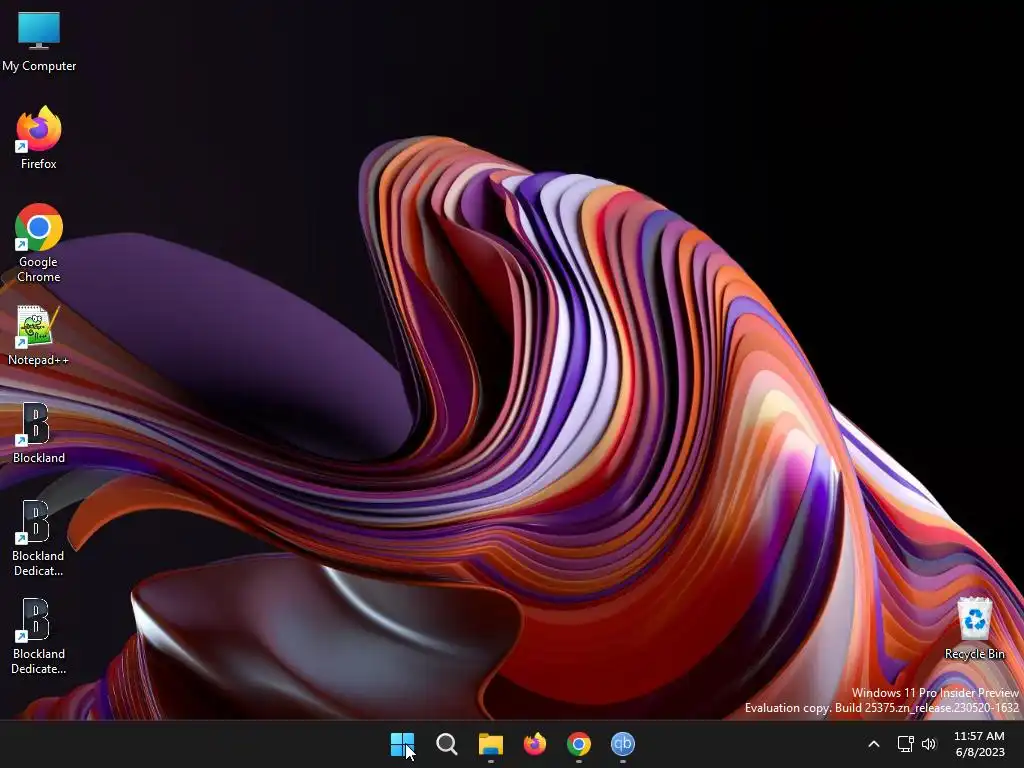Select the Google Chrome desktop shortcut
Screen dimensions: 1024x768
(39, 243)
